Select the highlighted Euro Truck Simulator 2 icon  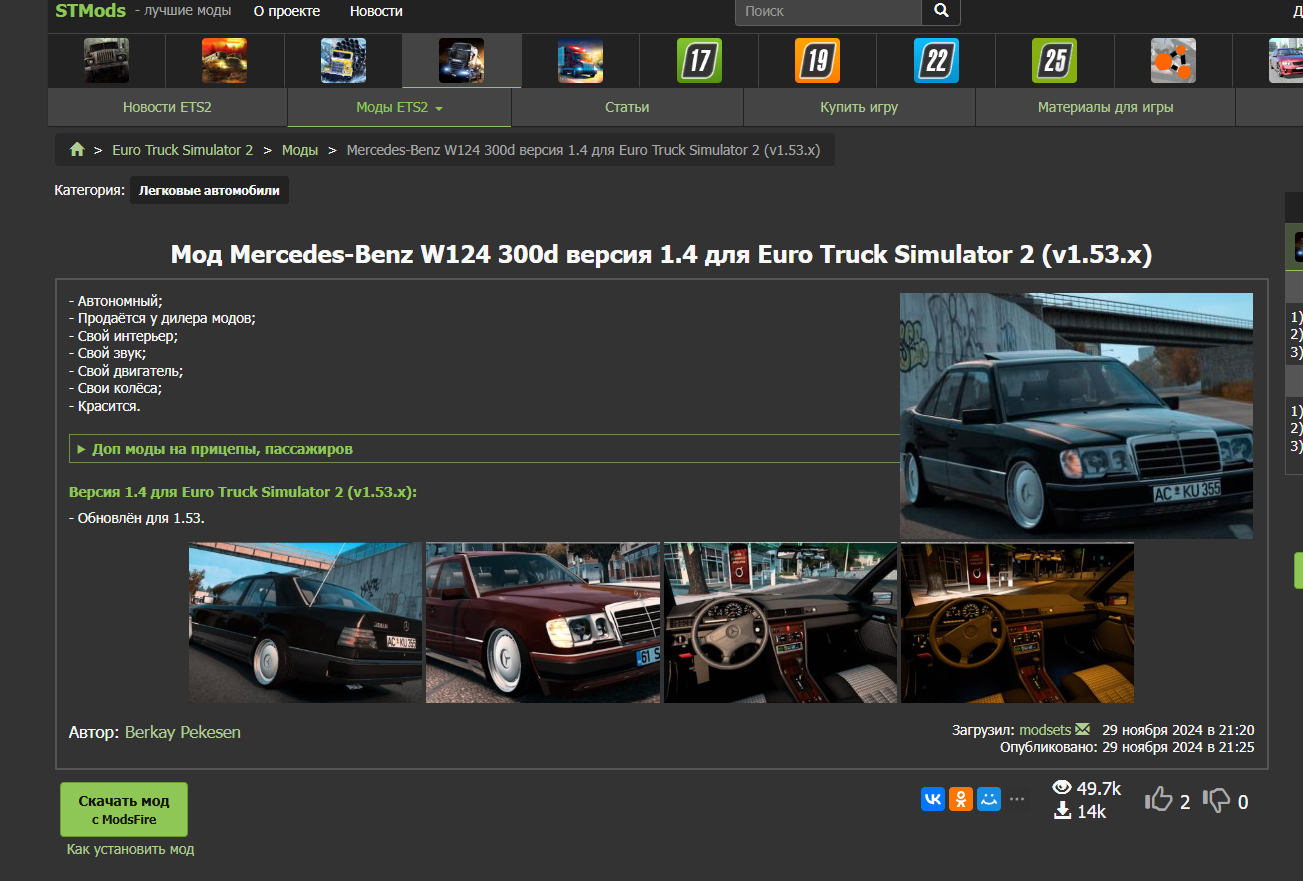coord(462,60)
